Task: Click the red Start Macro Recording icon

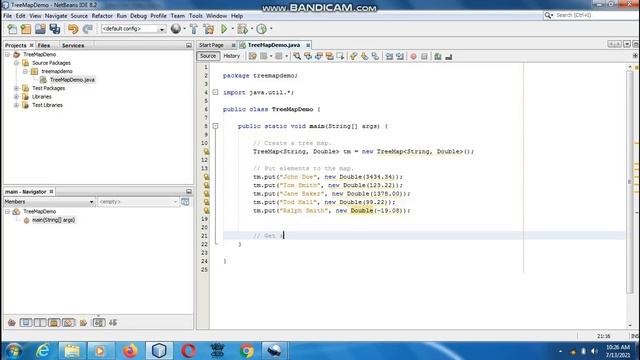Action: click(413, 56)
